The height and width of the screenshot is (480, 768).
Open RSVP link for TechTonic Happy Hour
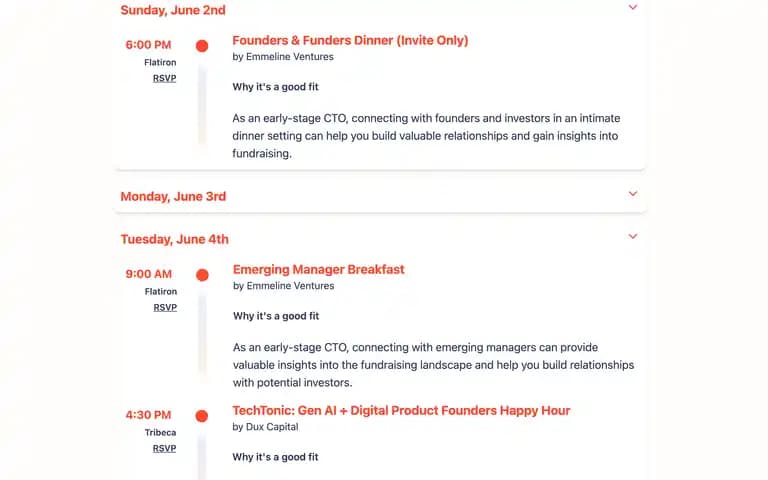click(165, 449)
